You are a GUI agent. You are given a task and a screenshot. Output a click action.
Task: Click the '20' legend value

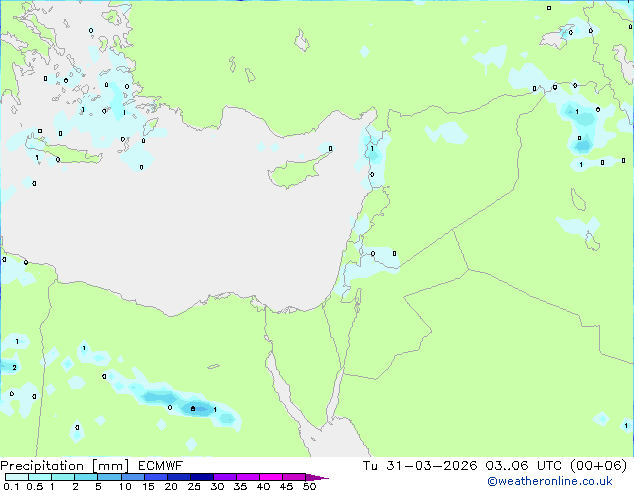click(x=171, y=486)
